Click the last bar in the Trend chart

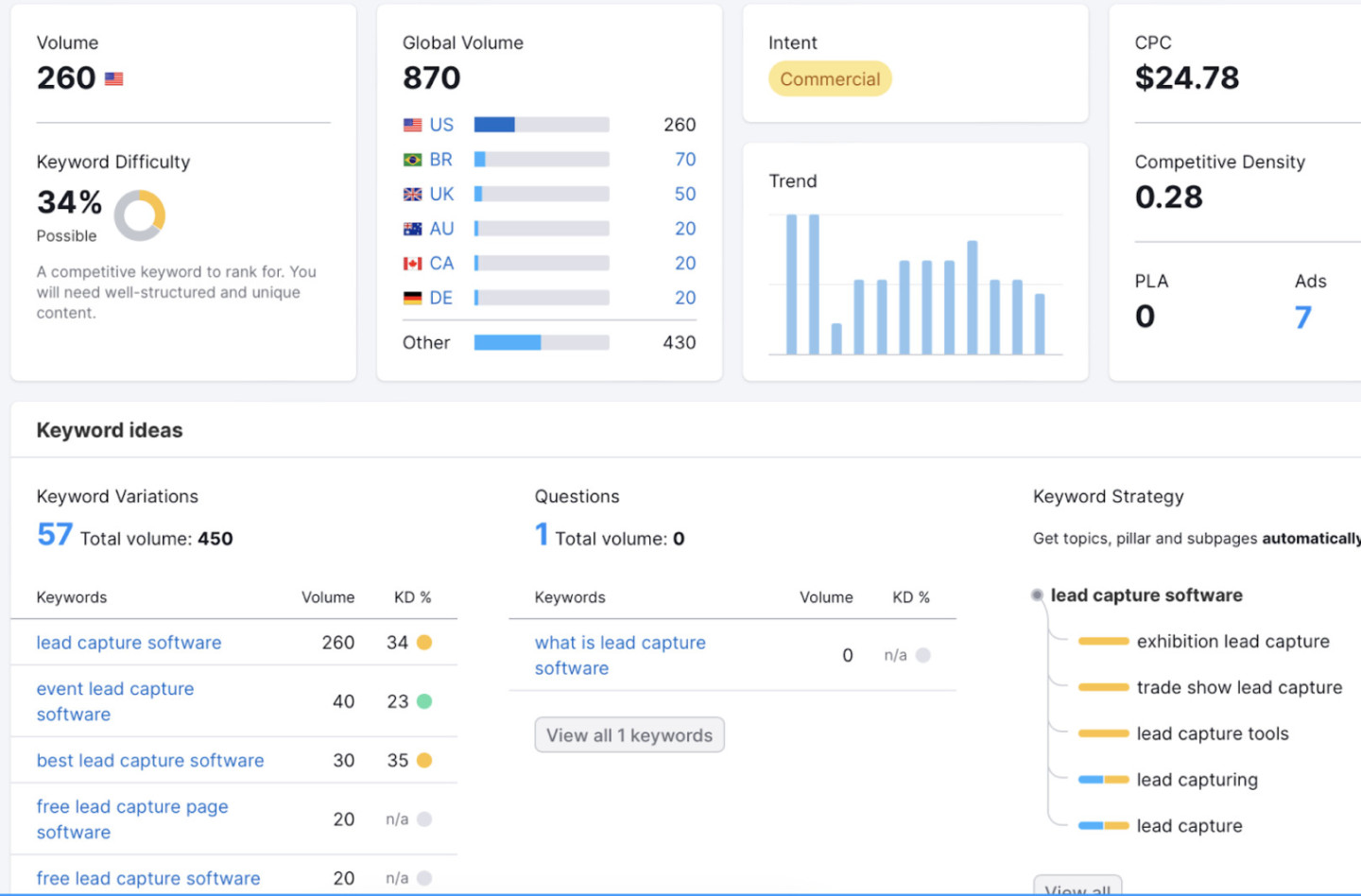point(1040,324)
